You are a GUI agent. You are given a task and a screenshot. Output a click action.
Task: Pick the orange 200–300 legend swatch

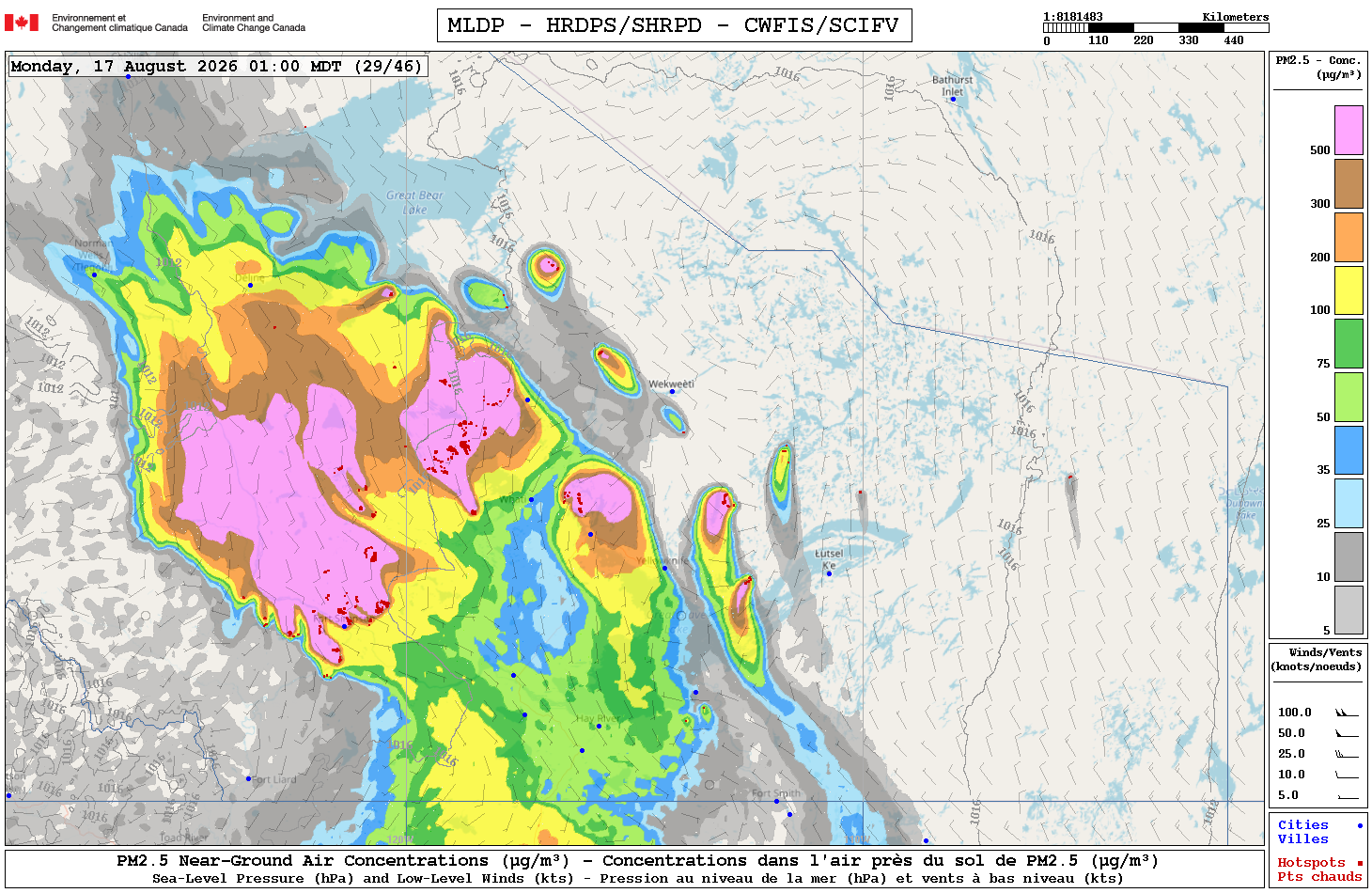coord(1349,237)
